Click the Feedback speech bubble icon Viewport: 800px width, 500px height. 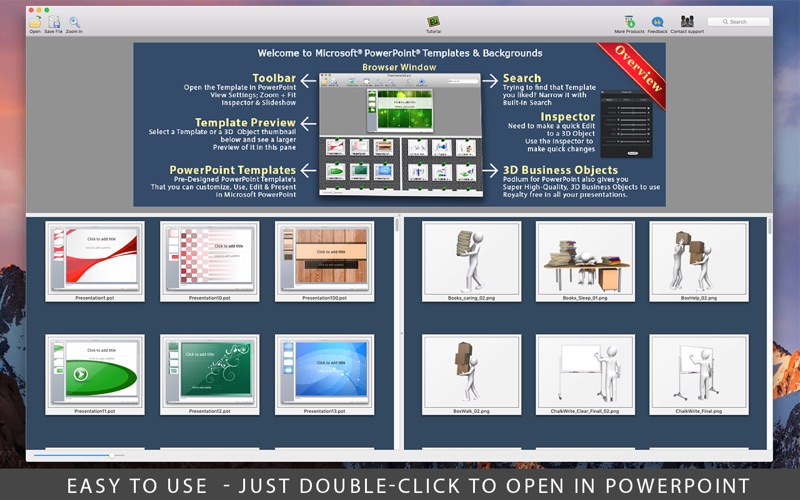pyautogui.click(x=657, y=22)
